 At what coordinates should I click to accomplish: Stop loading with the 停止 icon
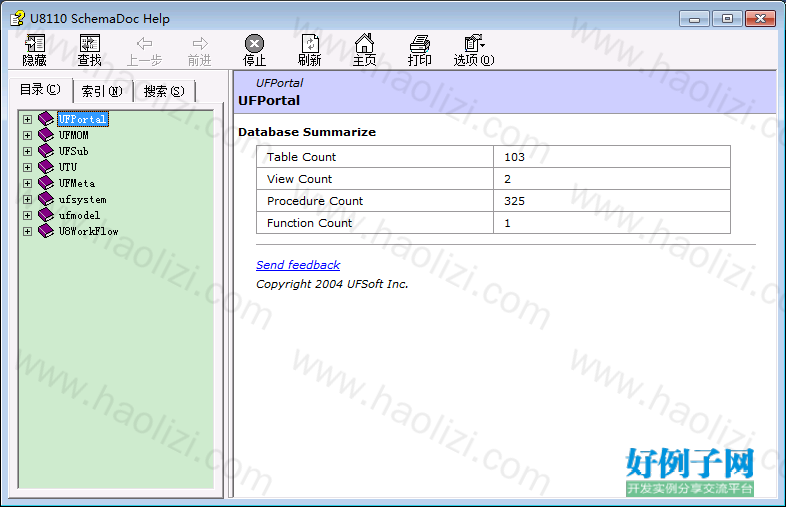point(254,44)
